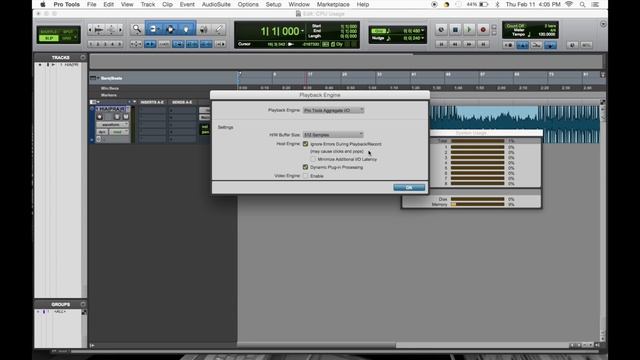The image size is (640, 360).
Task: Activate Grid edit mode
Action: point(68,38)
